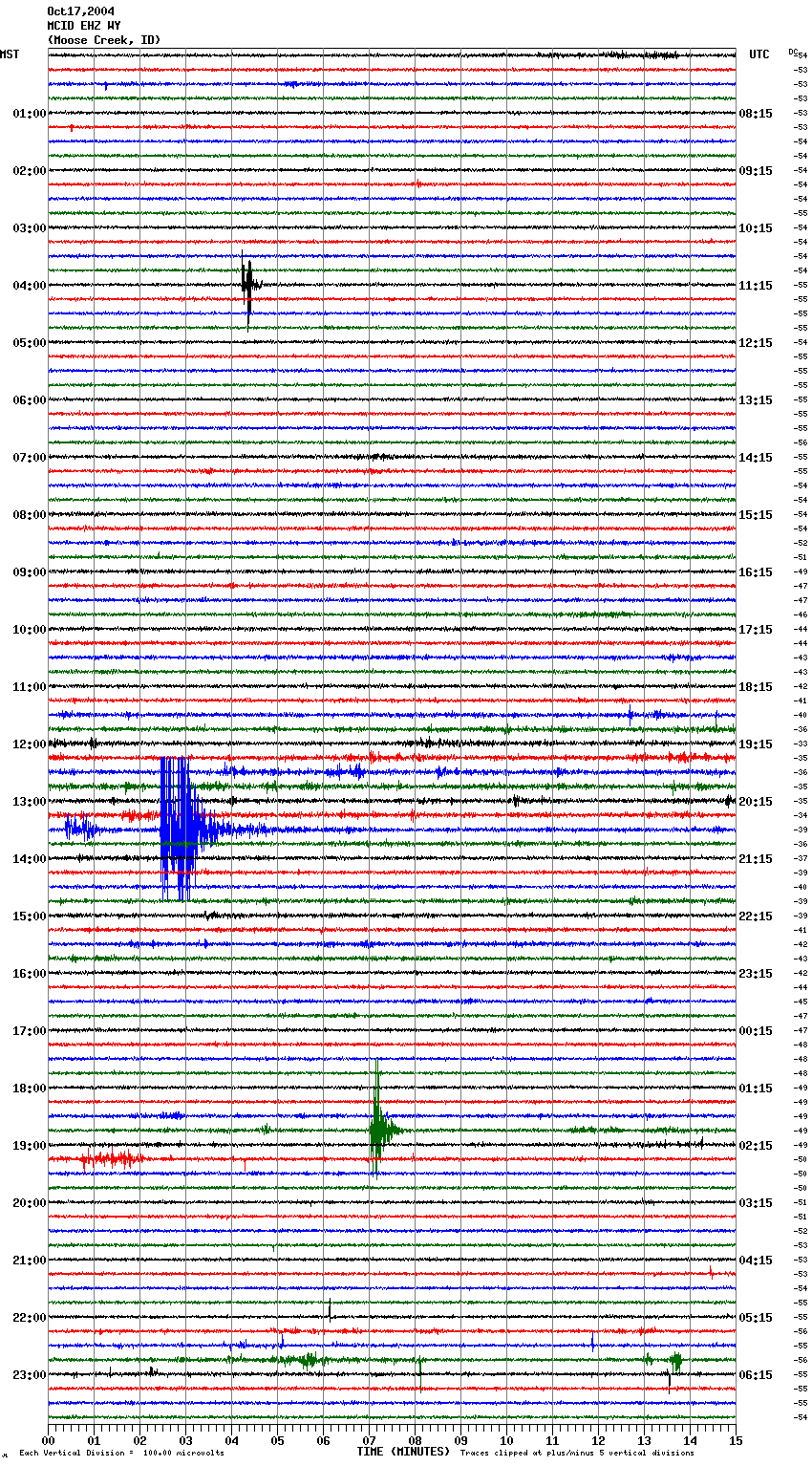Click the Traces clipped footnote text
Screen dimensions: 812x1466
tap(577, 1453)
